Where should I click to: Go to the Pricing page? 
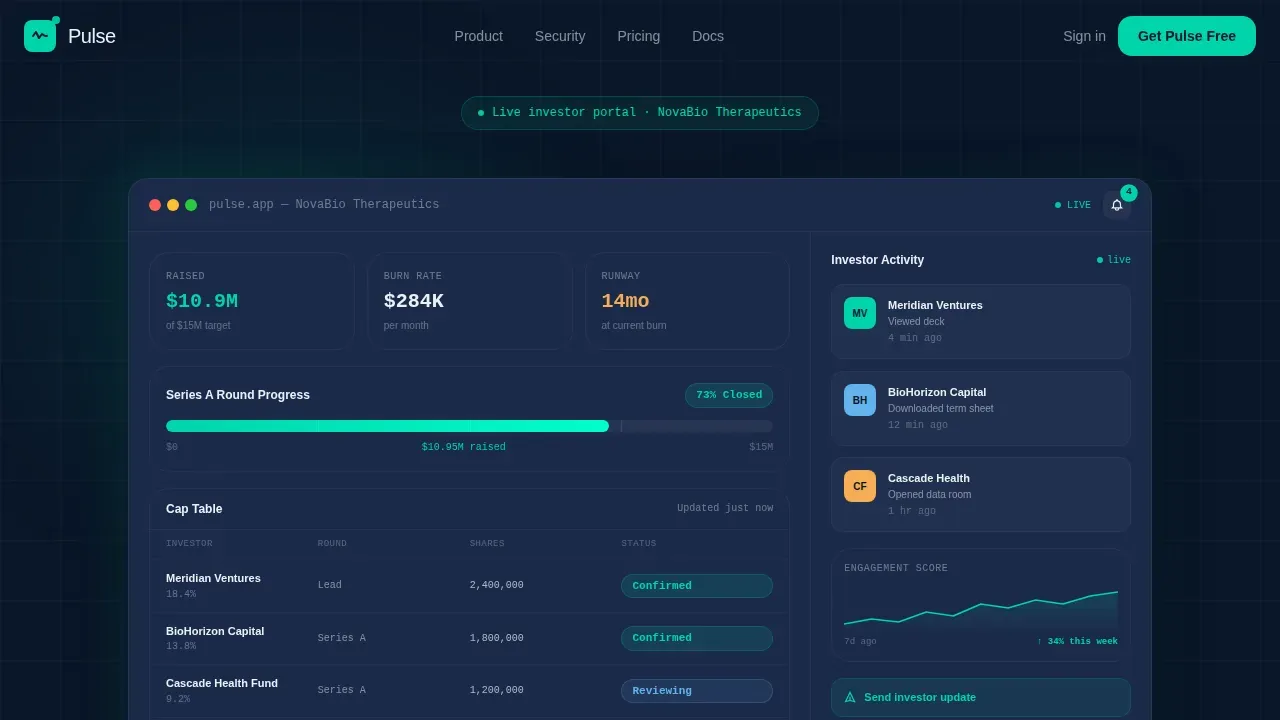(639, 36)
